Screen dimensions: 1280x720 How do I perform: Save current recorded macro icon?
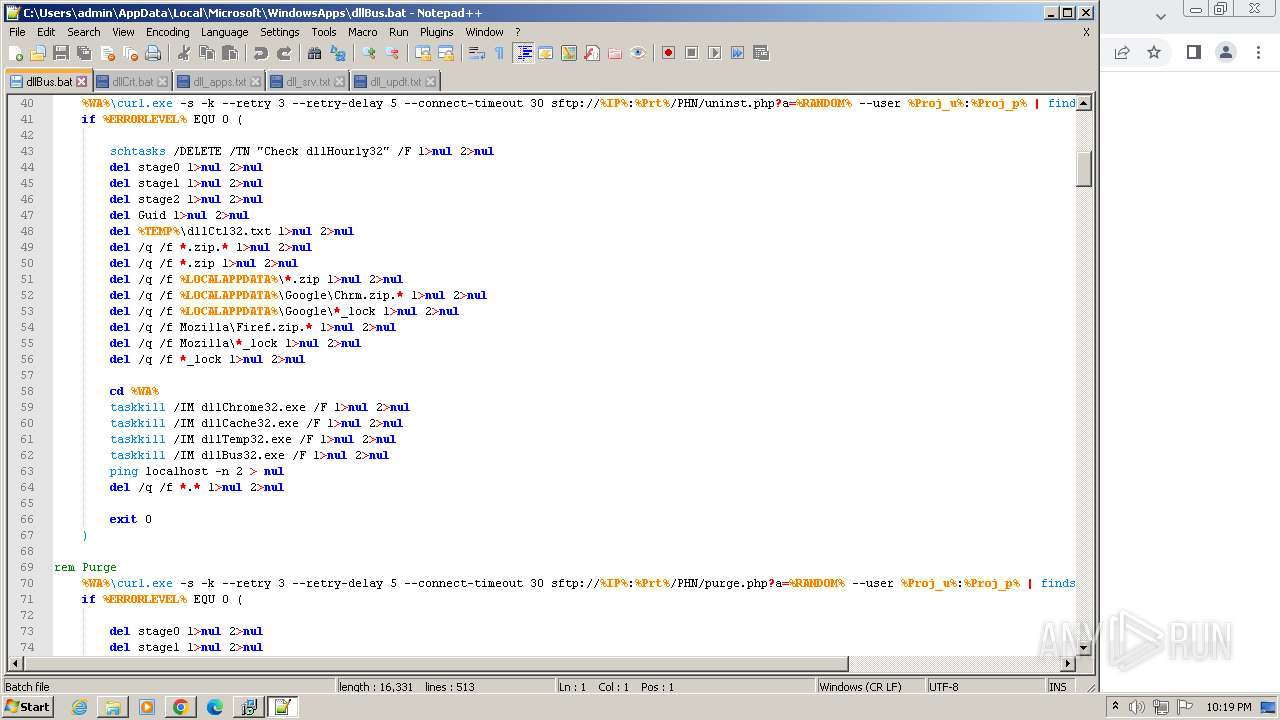pyautogui.click(x=760, y=53)
